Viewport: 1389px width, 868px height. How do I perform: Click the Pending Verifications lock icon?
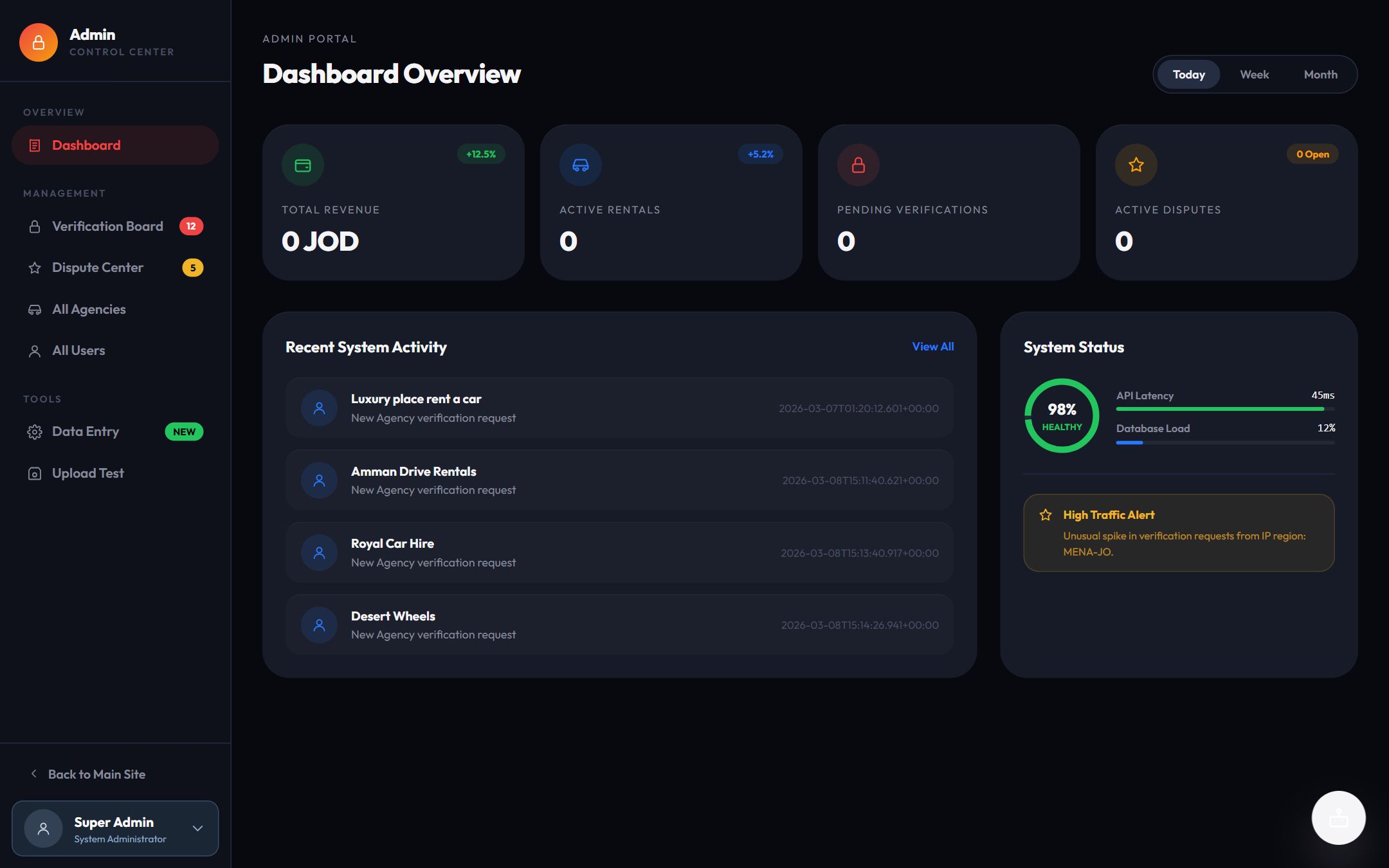click(858, 165)
